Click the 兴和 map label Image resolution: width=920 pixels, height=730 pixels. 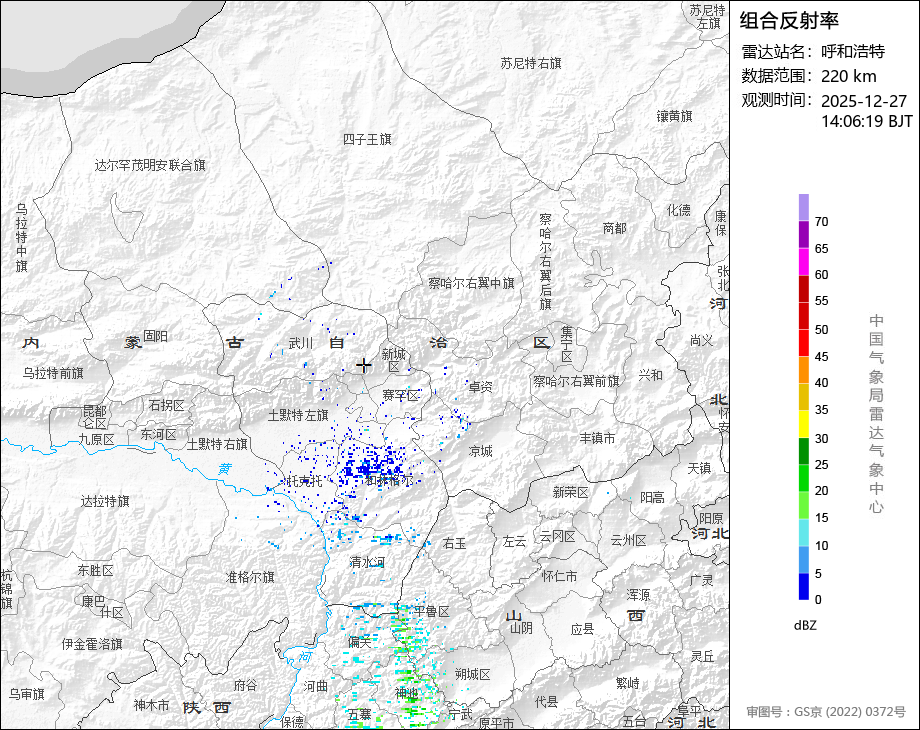(650, 375)
